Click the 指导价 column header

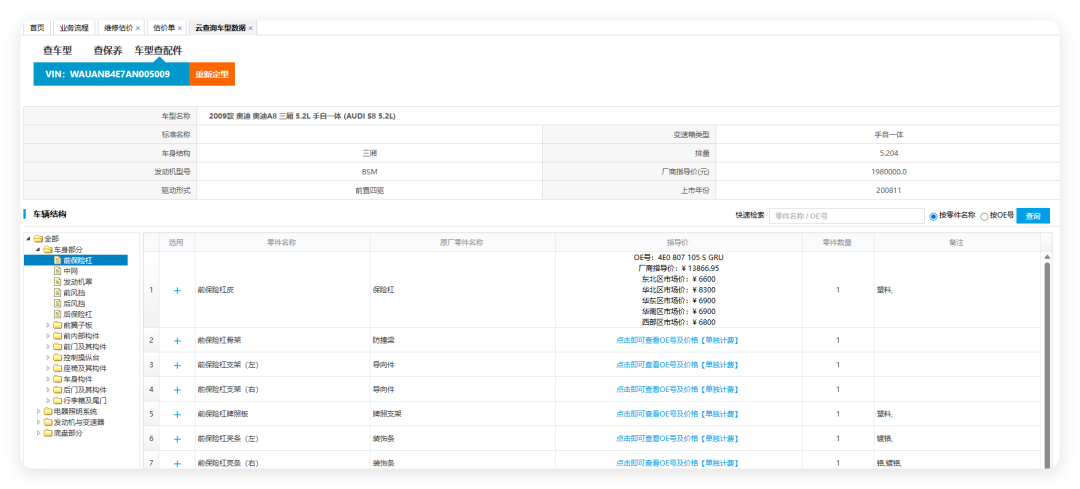point(678,243)
